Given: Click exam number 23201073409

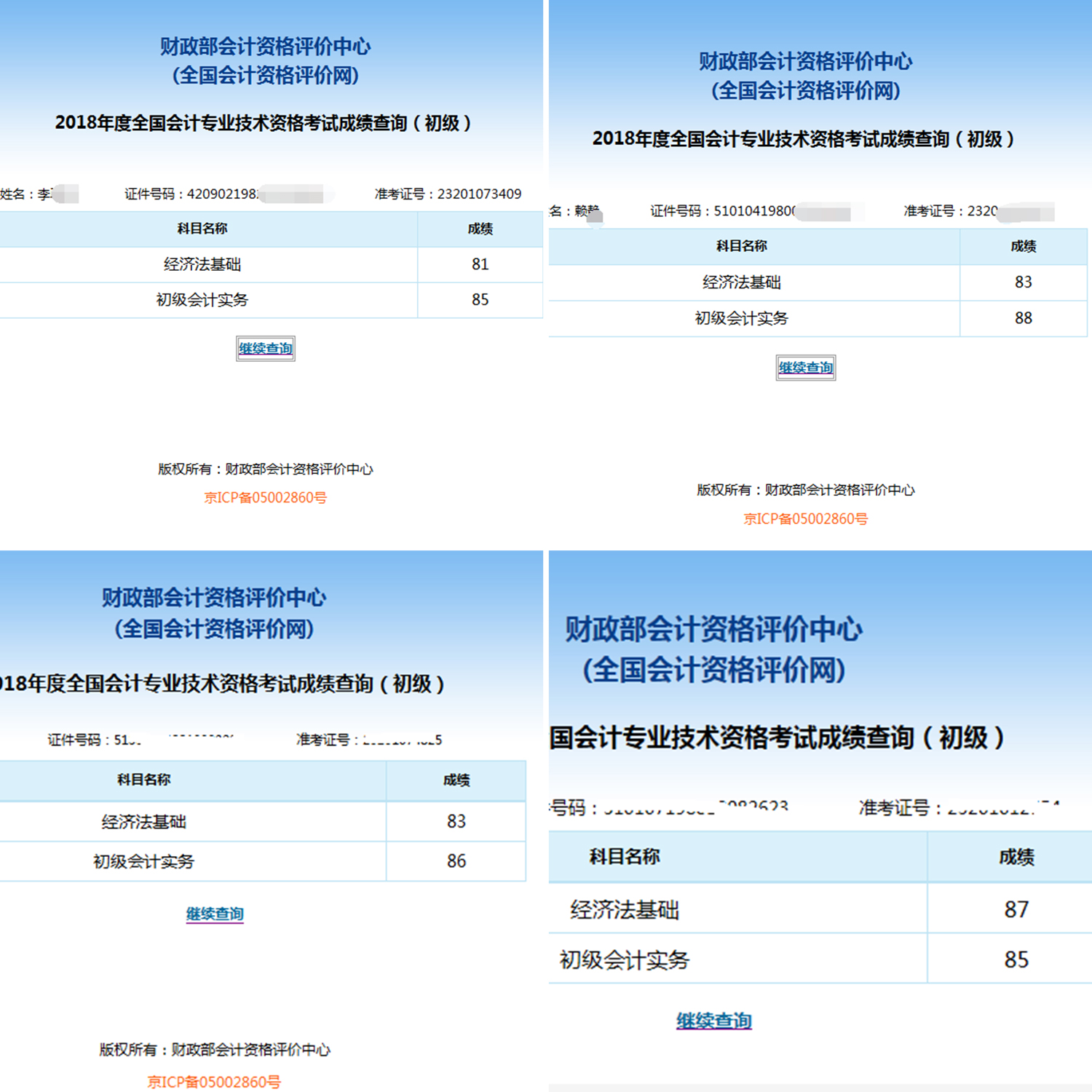Looking at the screenshot, I should [x=479, y=194].
